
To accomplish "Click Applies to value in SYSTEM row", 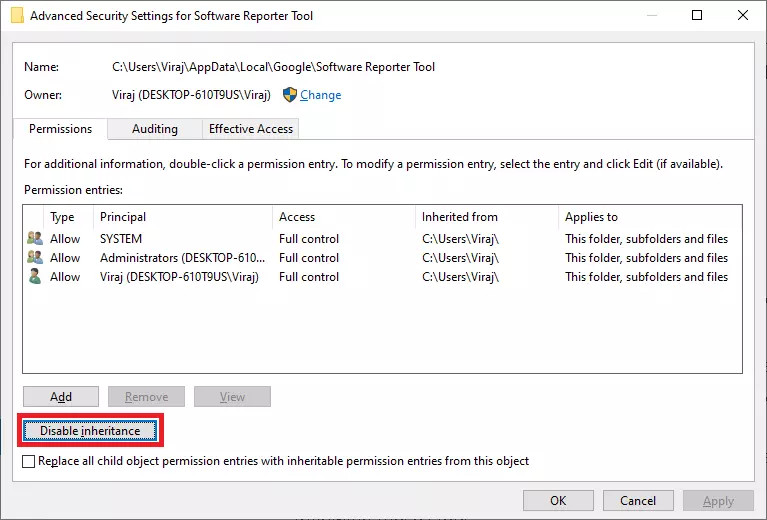I will click(646, 239).
